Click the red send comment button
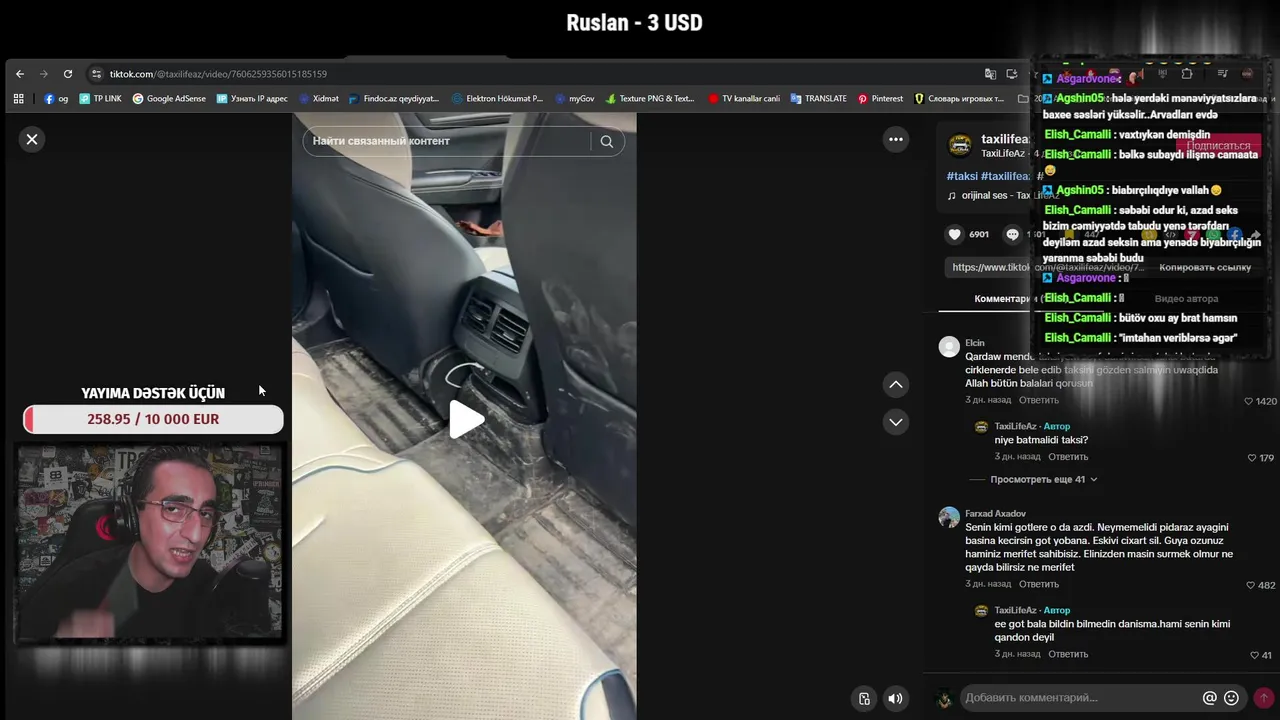Screen dimensions: 1280x720 click(1264, 698)
